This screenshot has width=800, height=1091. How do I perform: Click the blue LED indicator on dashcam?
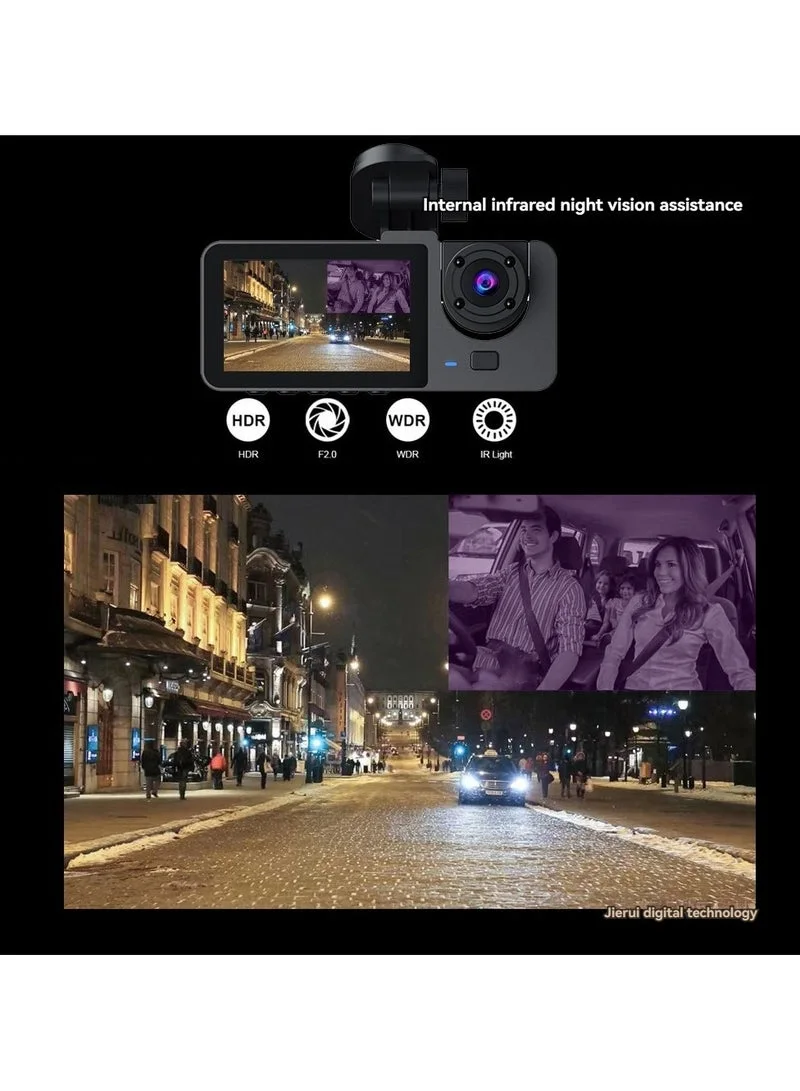(451, 362)
